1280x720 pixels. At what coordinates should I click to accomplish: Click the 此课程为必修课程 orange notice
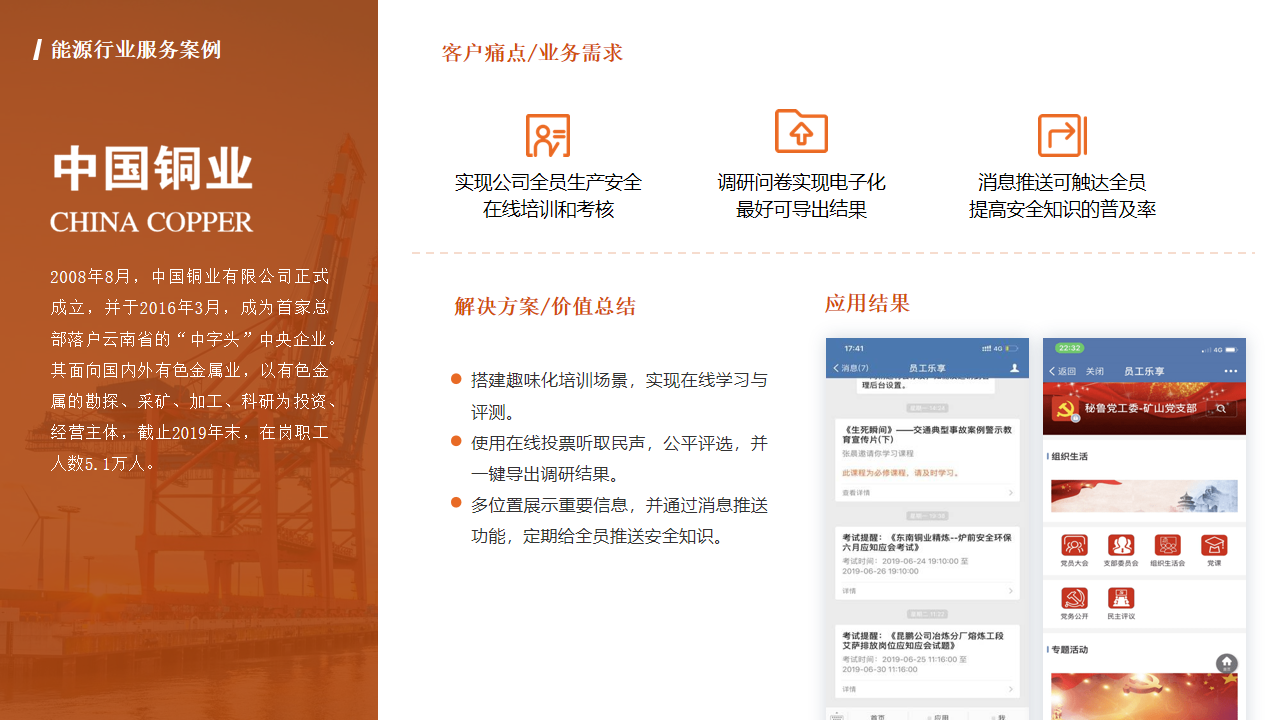coord(898,472)
